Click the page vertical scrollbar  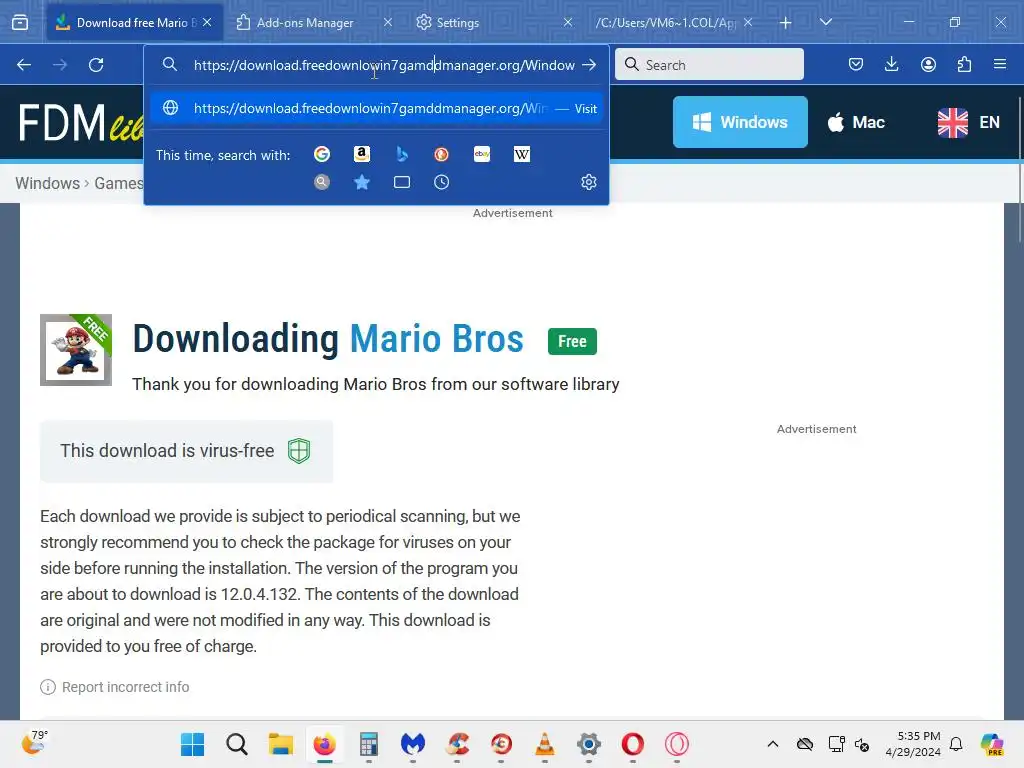coord(1019,170)
